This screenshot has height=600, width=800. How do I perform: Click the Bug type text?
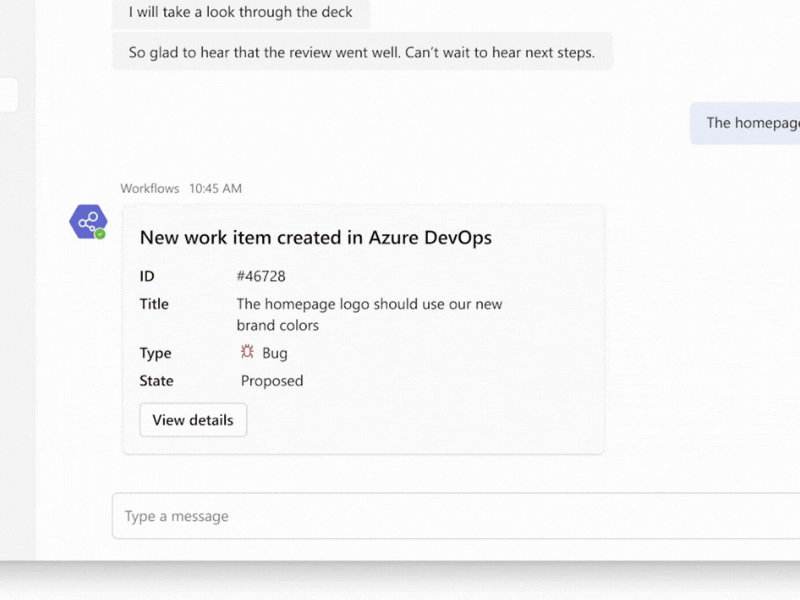[x=275, y=353]
